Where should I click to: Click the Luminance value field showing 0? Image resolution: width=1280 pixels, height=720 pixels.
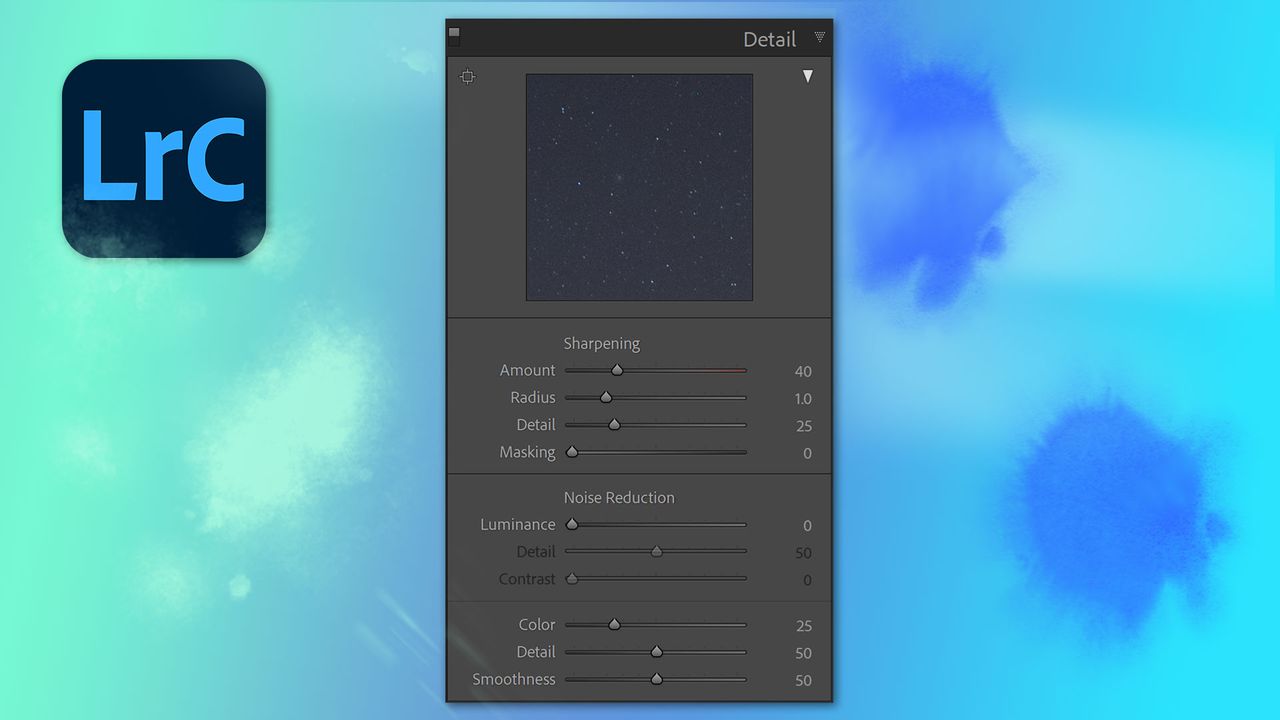point(808,525)
